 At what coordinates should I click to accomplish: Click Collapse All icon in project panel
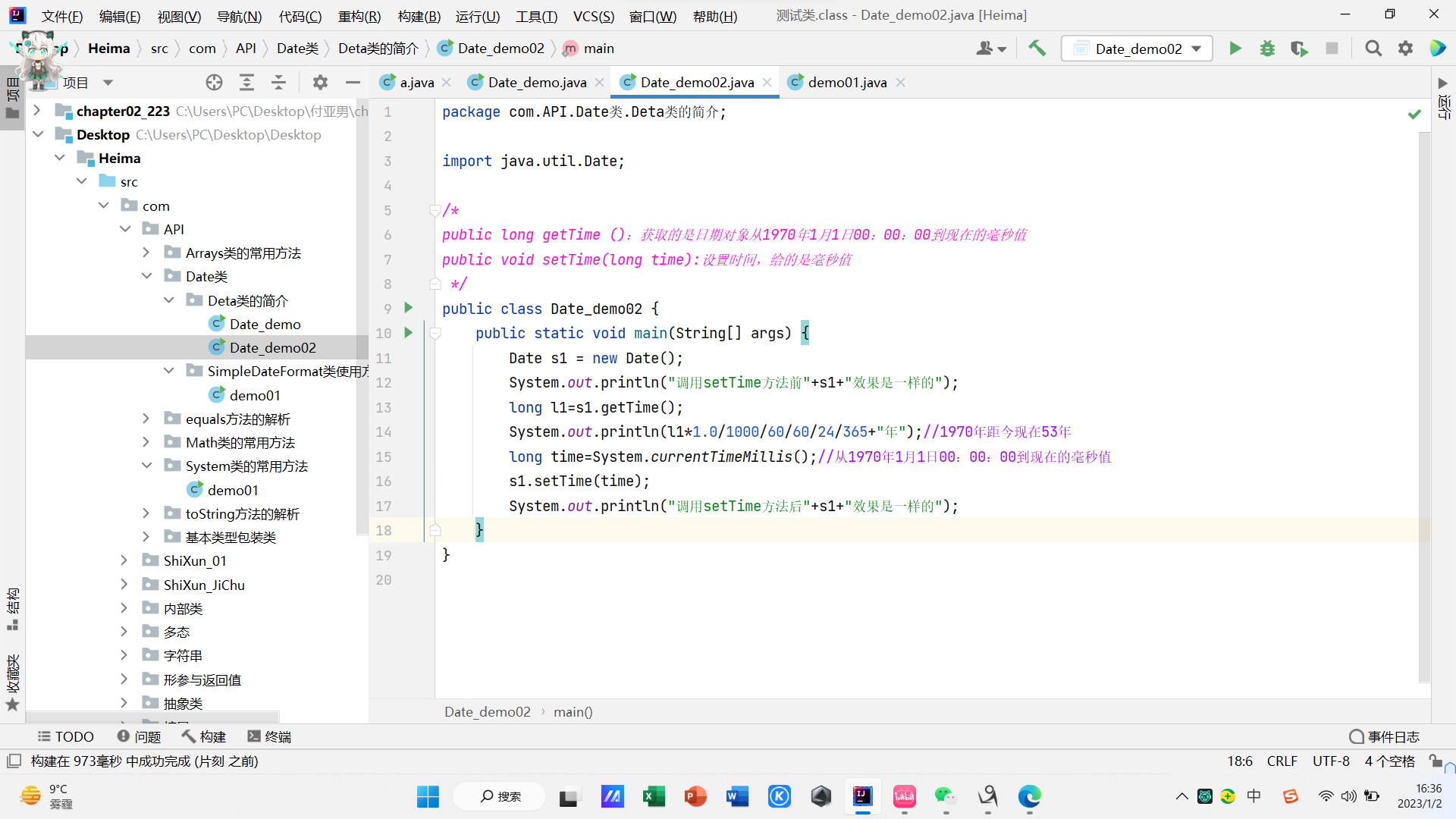coord(278,83)
